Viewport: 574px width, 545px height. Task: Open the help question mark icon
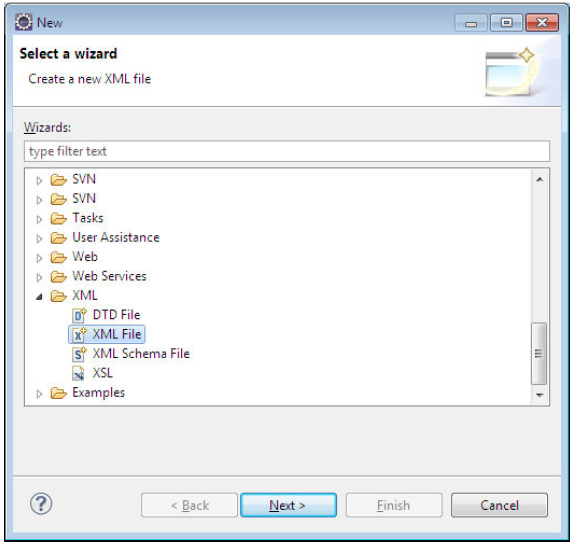tap(41, 504)
